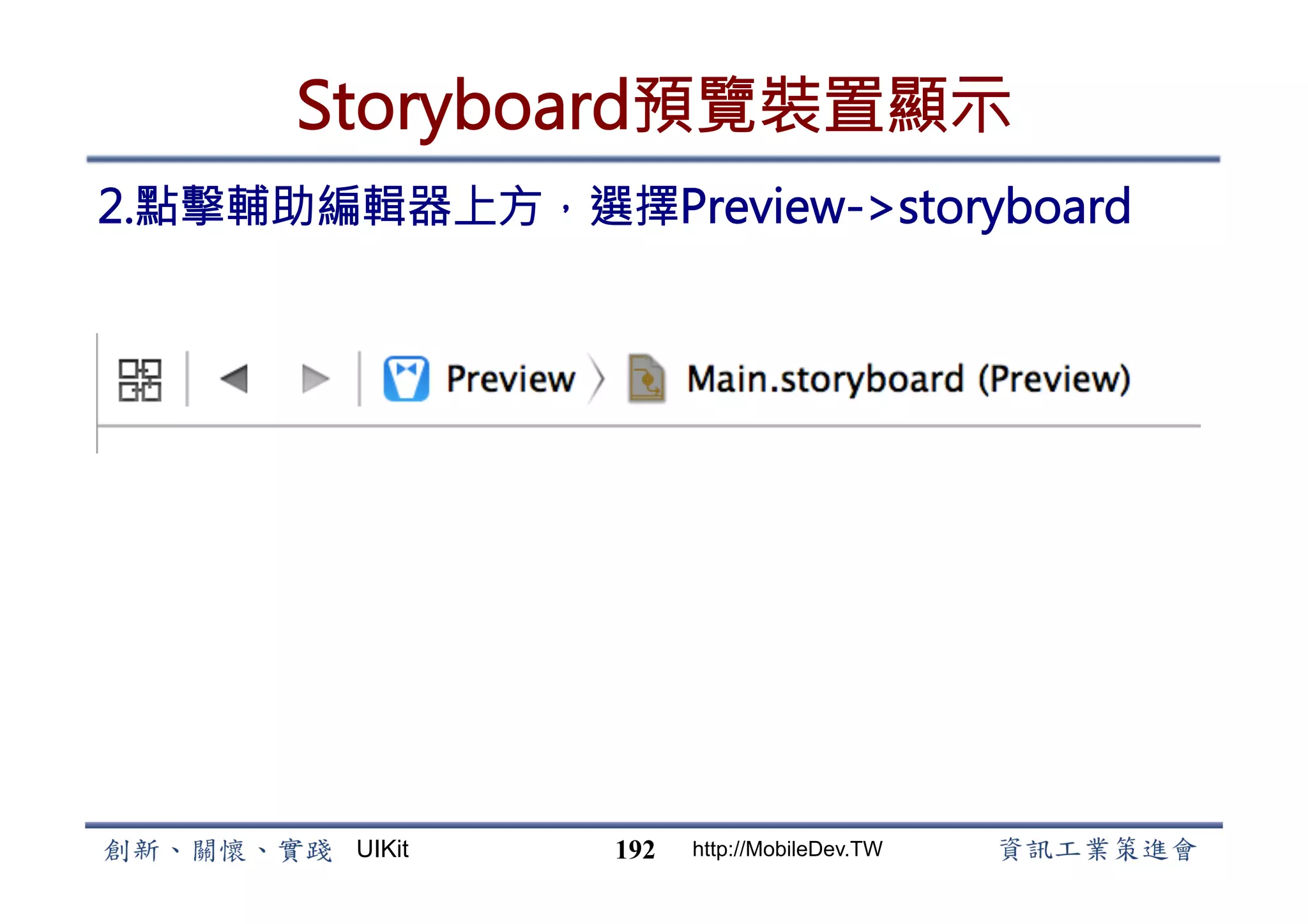Select Main.storyboard (Preview) in jump bar

[x=908, y=379]
